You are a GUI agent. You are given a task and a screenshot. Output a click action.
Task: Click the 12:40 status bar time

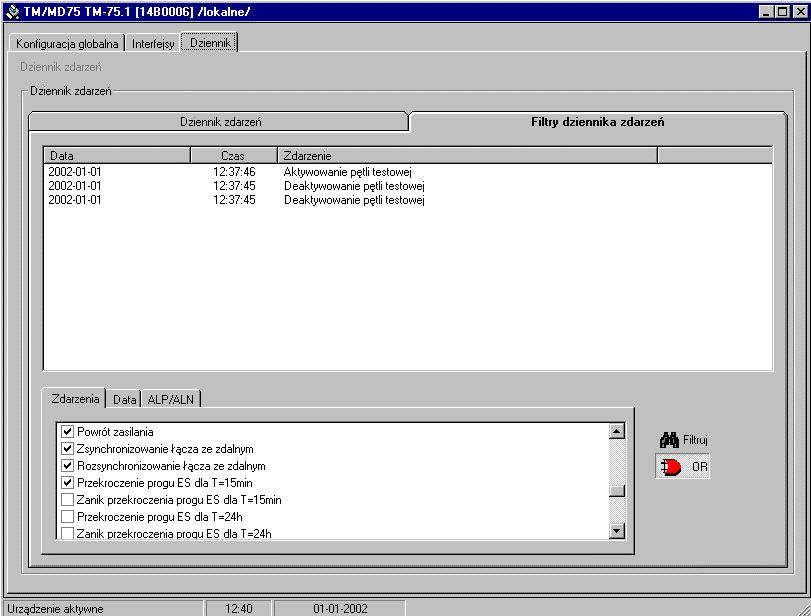[x=238, y=609]
